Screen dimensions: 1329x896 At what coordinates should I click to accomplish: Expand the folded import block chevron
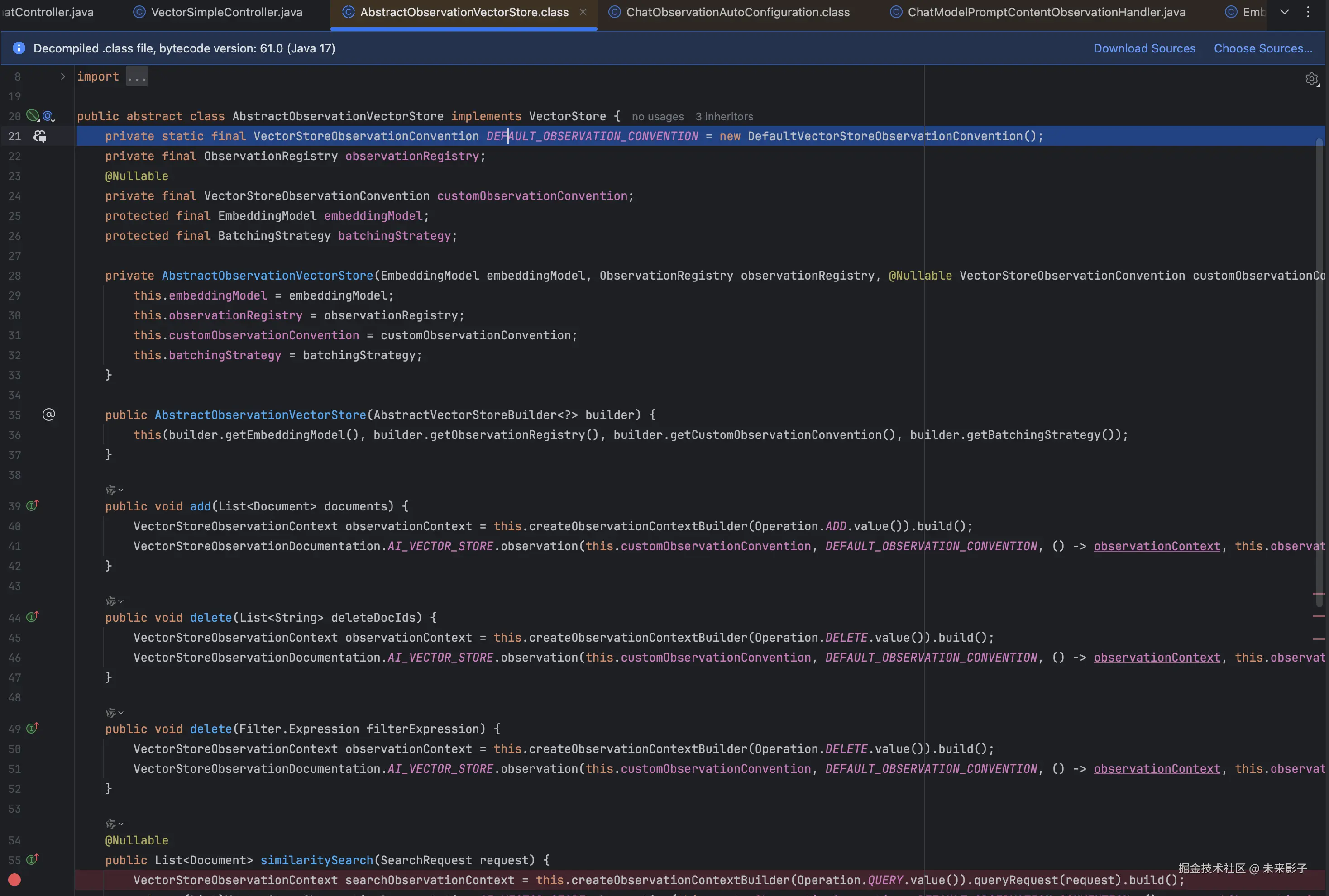coord(63,76)
